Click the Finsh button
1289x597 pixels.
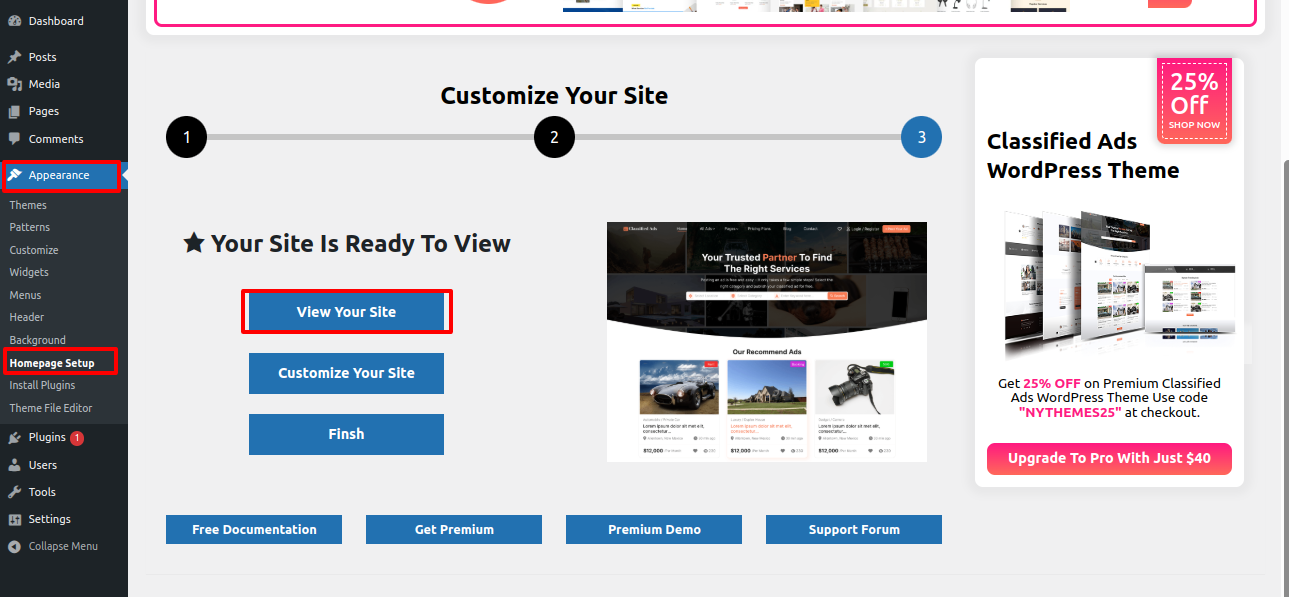coord(346,434)
